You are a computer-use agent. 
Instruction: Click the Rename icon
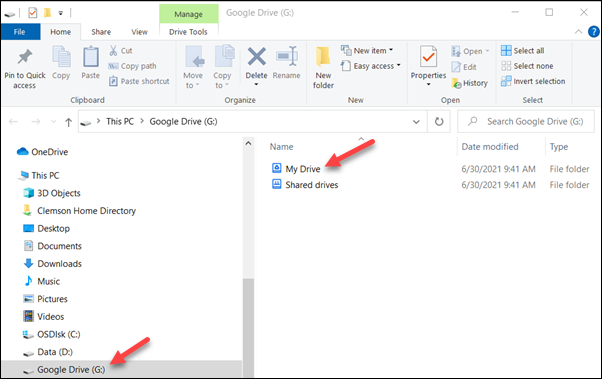coord(287,56)
